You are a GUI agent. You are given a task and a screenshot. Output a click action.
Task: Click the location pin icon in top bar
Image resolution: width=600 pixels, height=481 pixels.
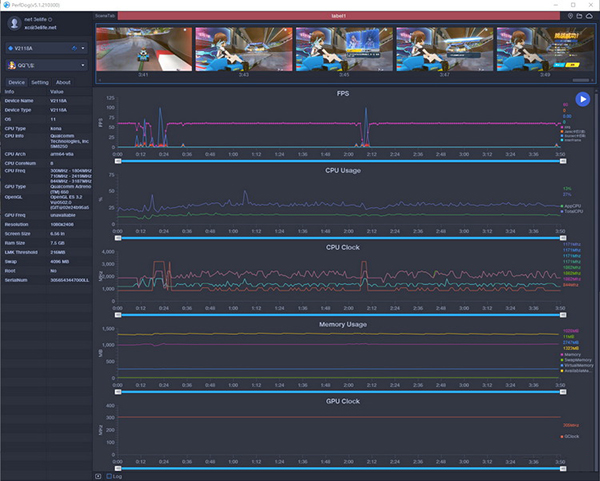(x=570, y=16)
